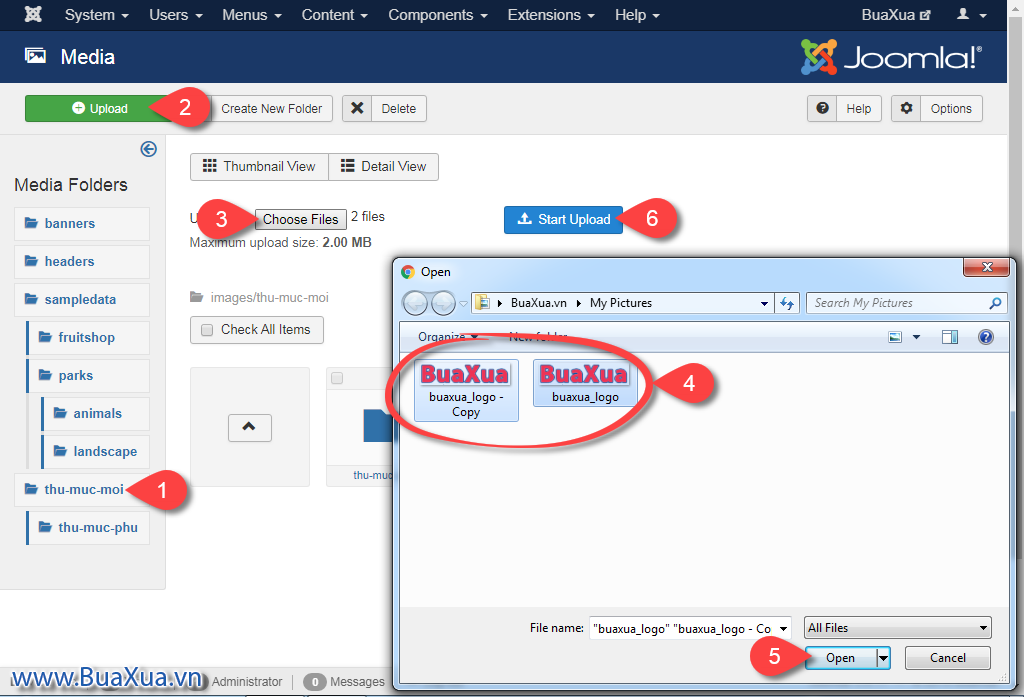
Task: Open the All Files type dropdown
Action: 898,628
